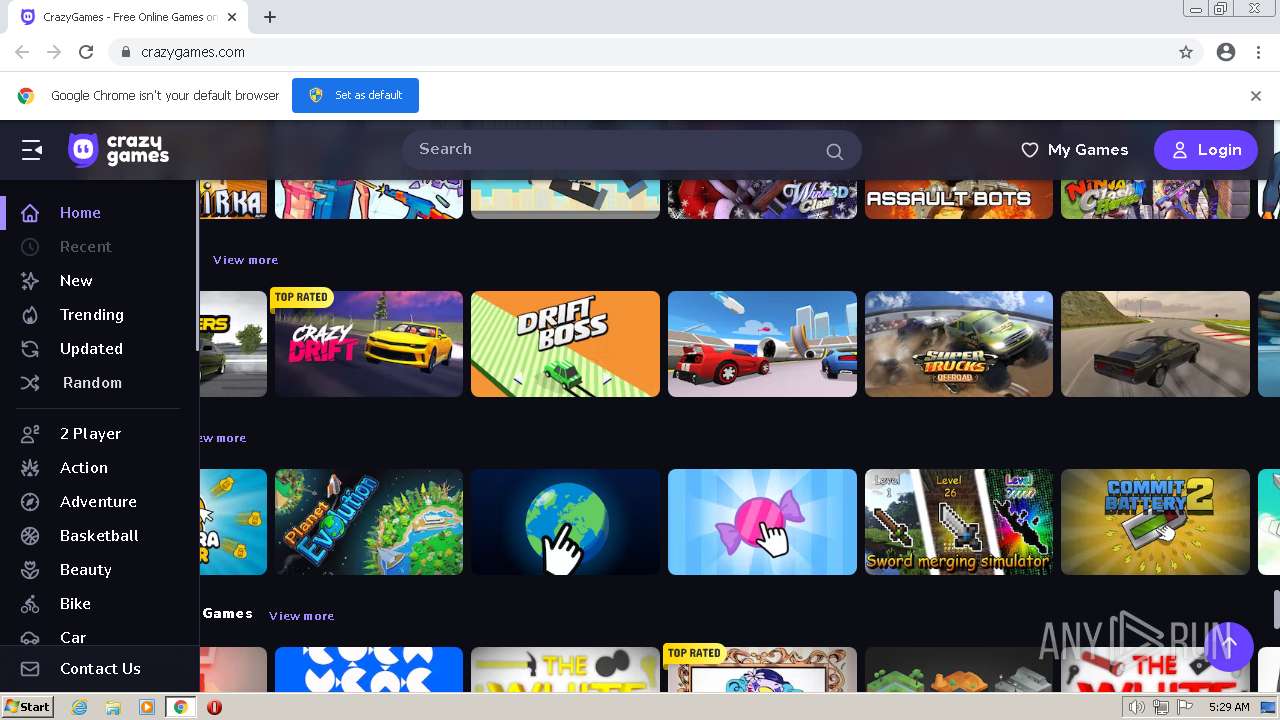Click View more above Crazy Drift row
1280x720 pixels.
click(x=245, y=260)
